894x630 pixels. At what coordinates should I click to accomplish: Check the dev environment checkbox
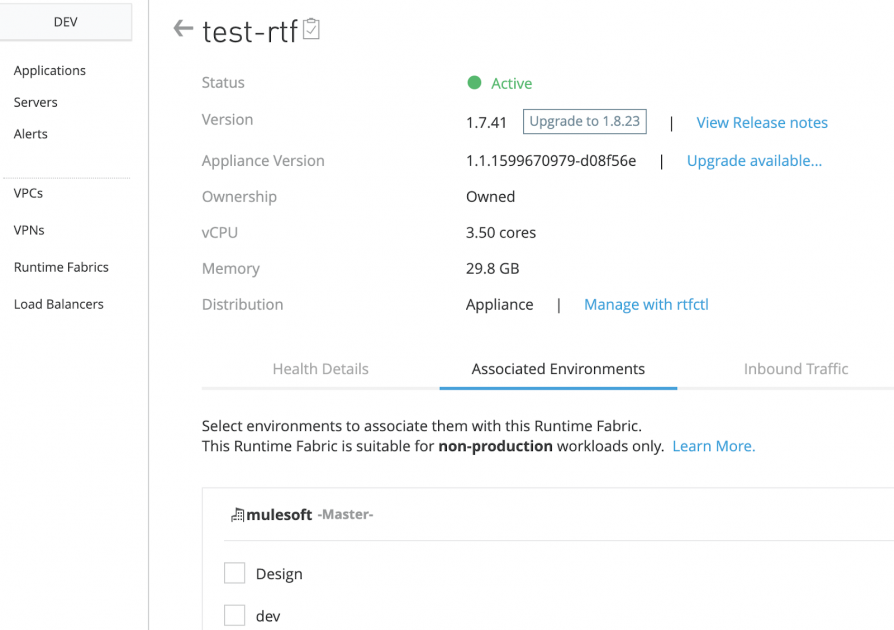tap(234, 615)
